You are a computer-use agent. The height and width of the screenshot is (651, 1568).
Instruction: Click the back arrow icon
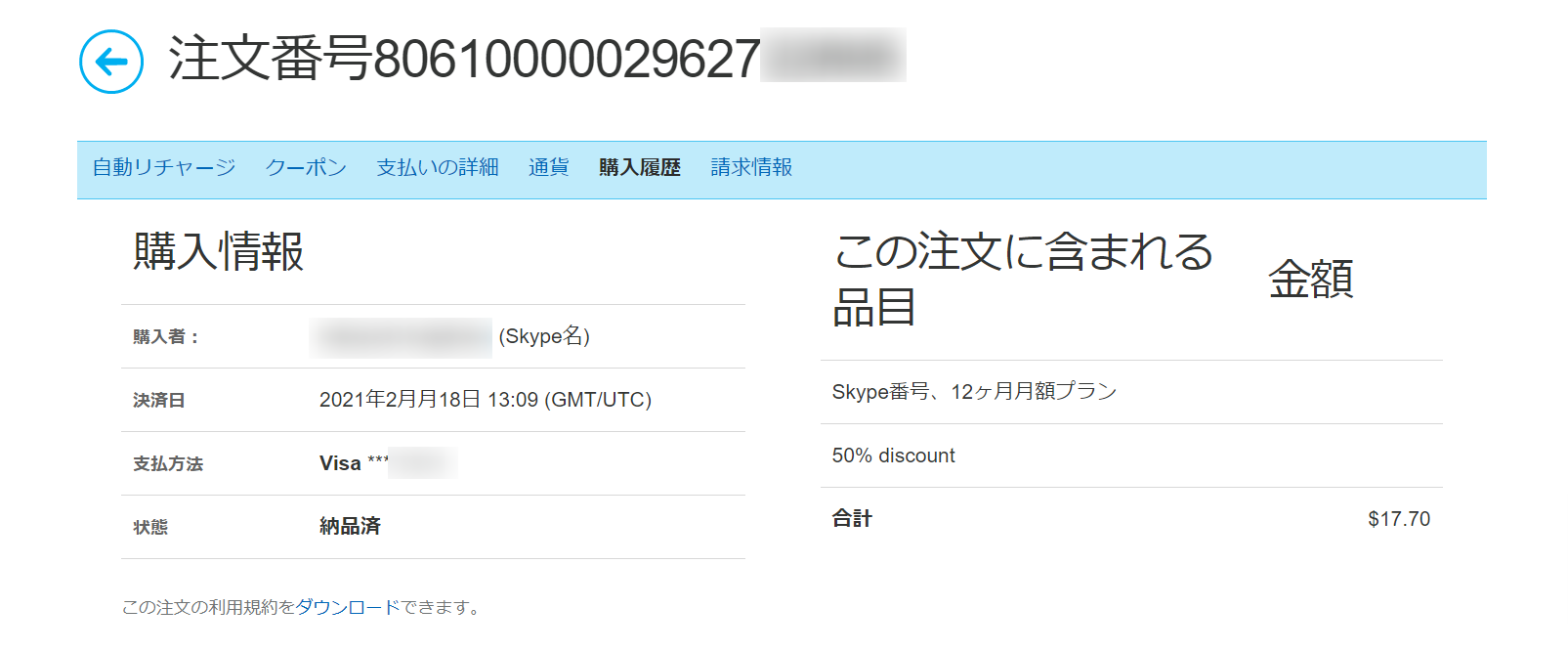pyautogui.click(x=111, y=62)
